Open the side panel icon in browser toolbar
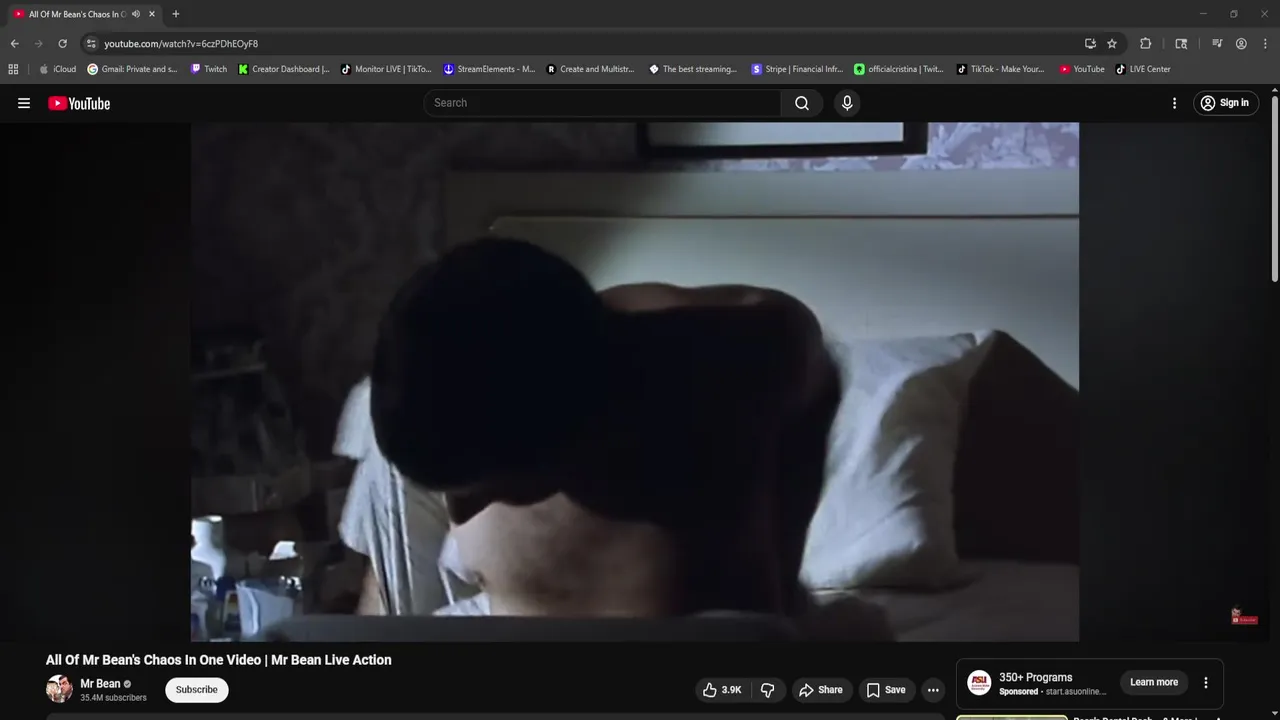 pyautogui.click(x=1181, y=44)
